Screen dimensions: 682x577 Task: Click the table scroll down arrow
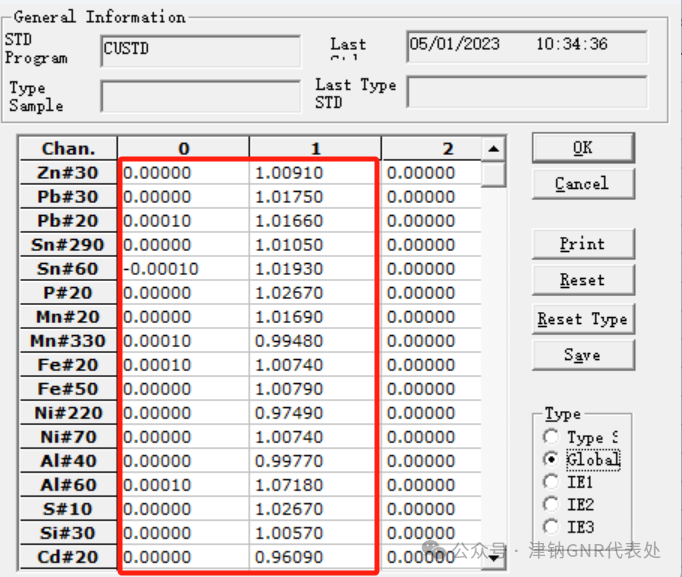click(x=494, y=558)
